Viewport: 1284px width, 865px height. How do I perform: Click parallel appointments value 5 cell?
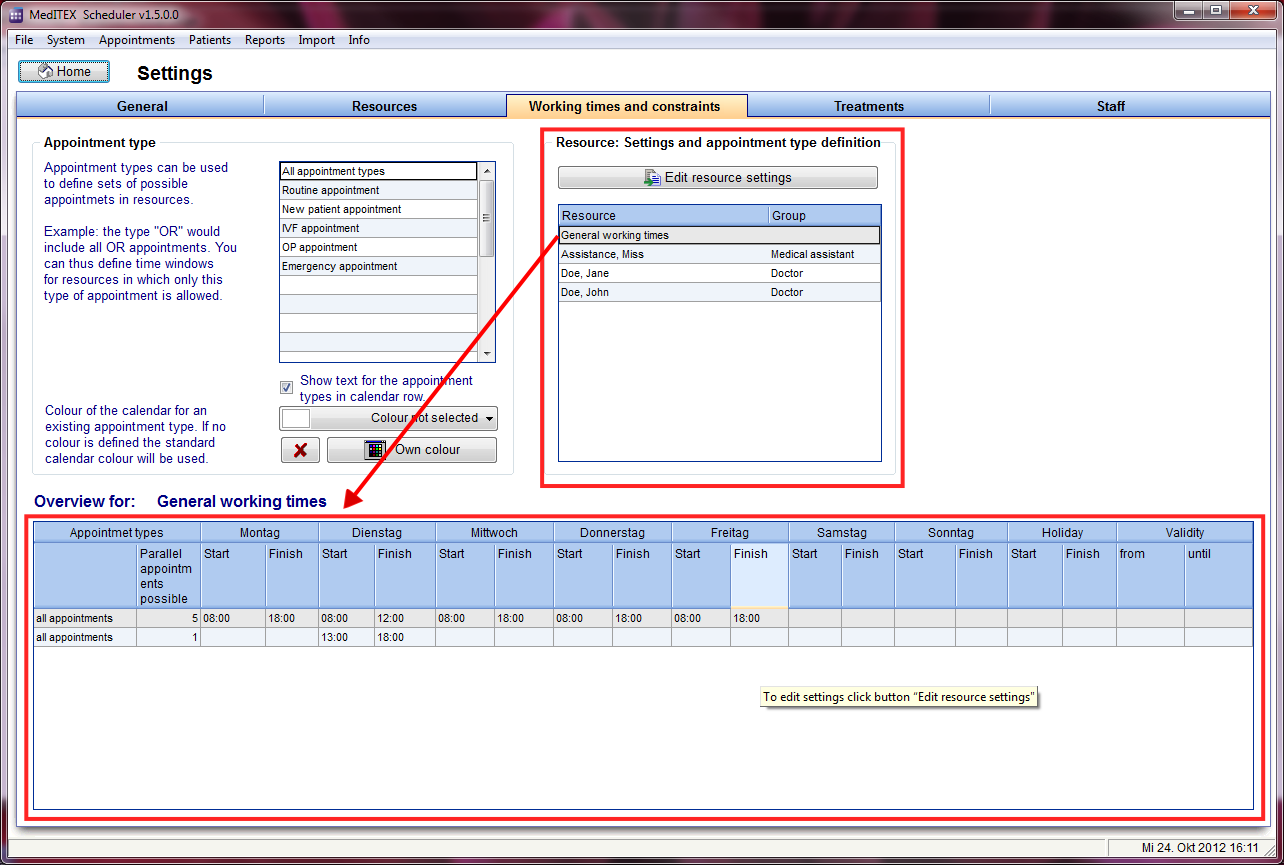click(168, 618)
